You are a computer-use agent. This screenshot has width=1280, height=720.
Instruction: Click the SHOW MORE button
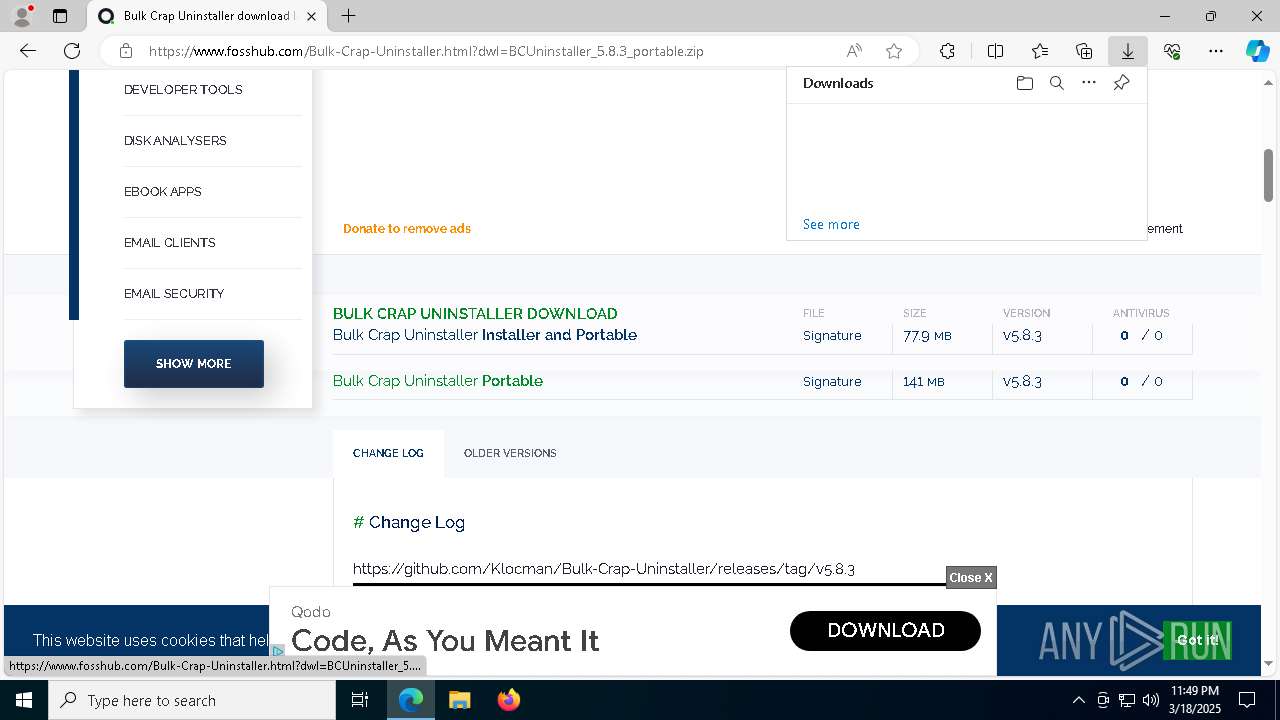coord(194,364)
